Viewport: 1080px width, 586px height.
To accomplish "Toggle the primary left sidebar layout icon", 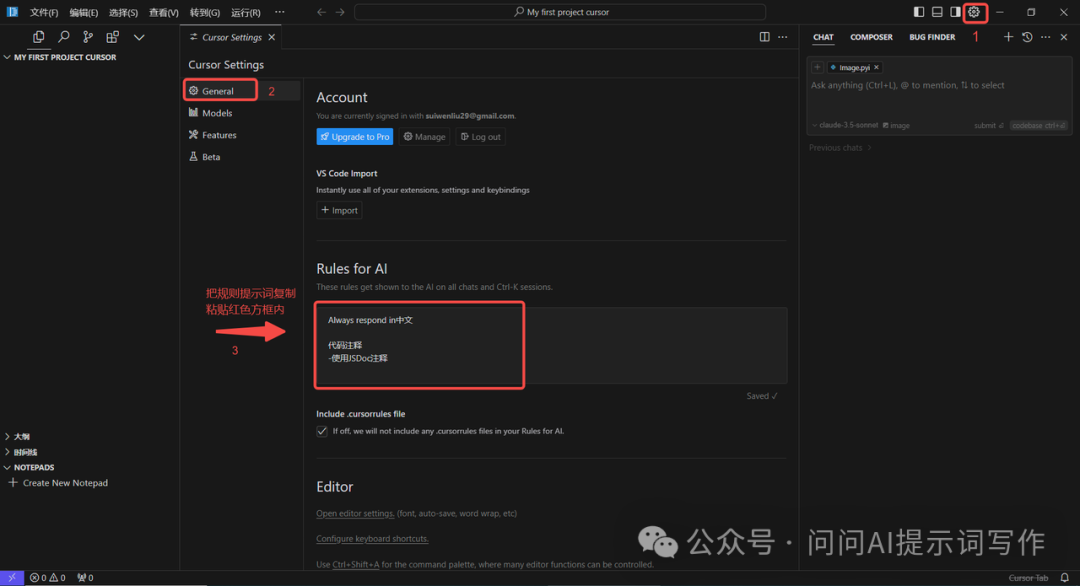I will tap(919, 12).
